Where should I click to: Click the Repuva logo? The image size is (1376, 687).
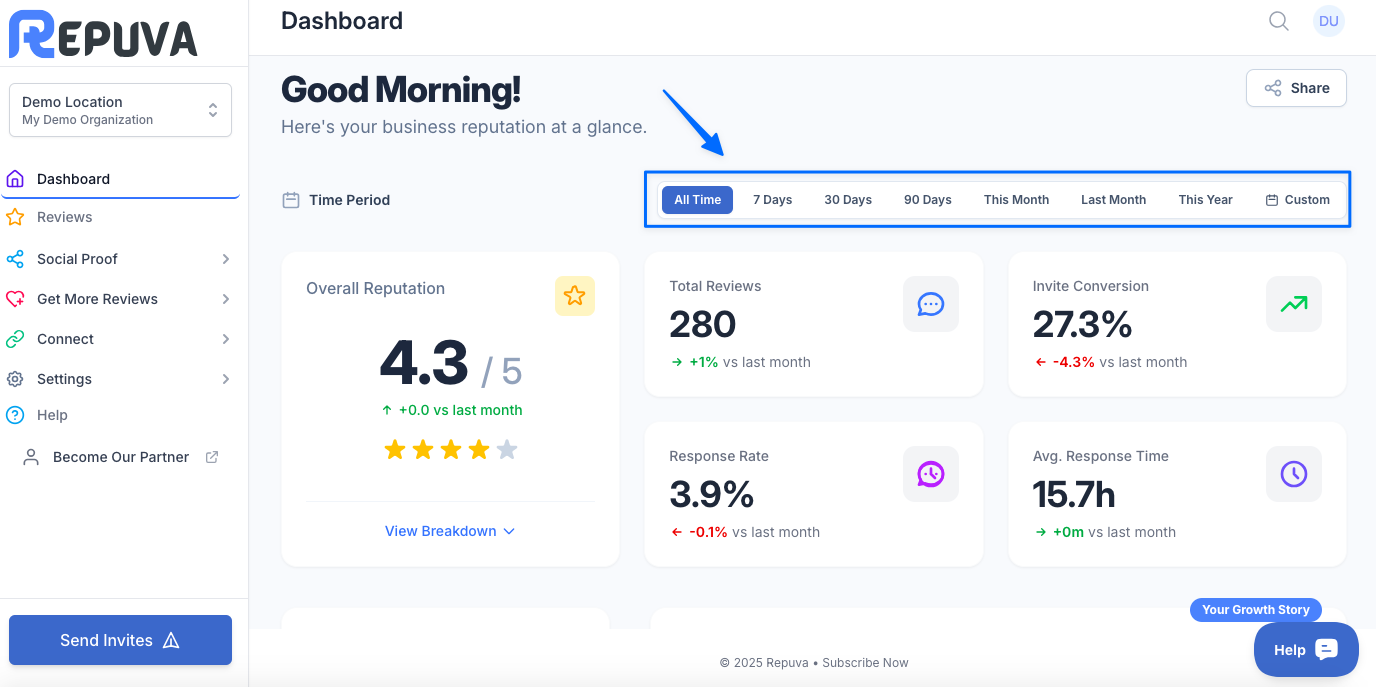tap(103, 35)
